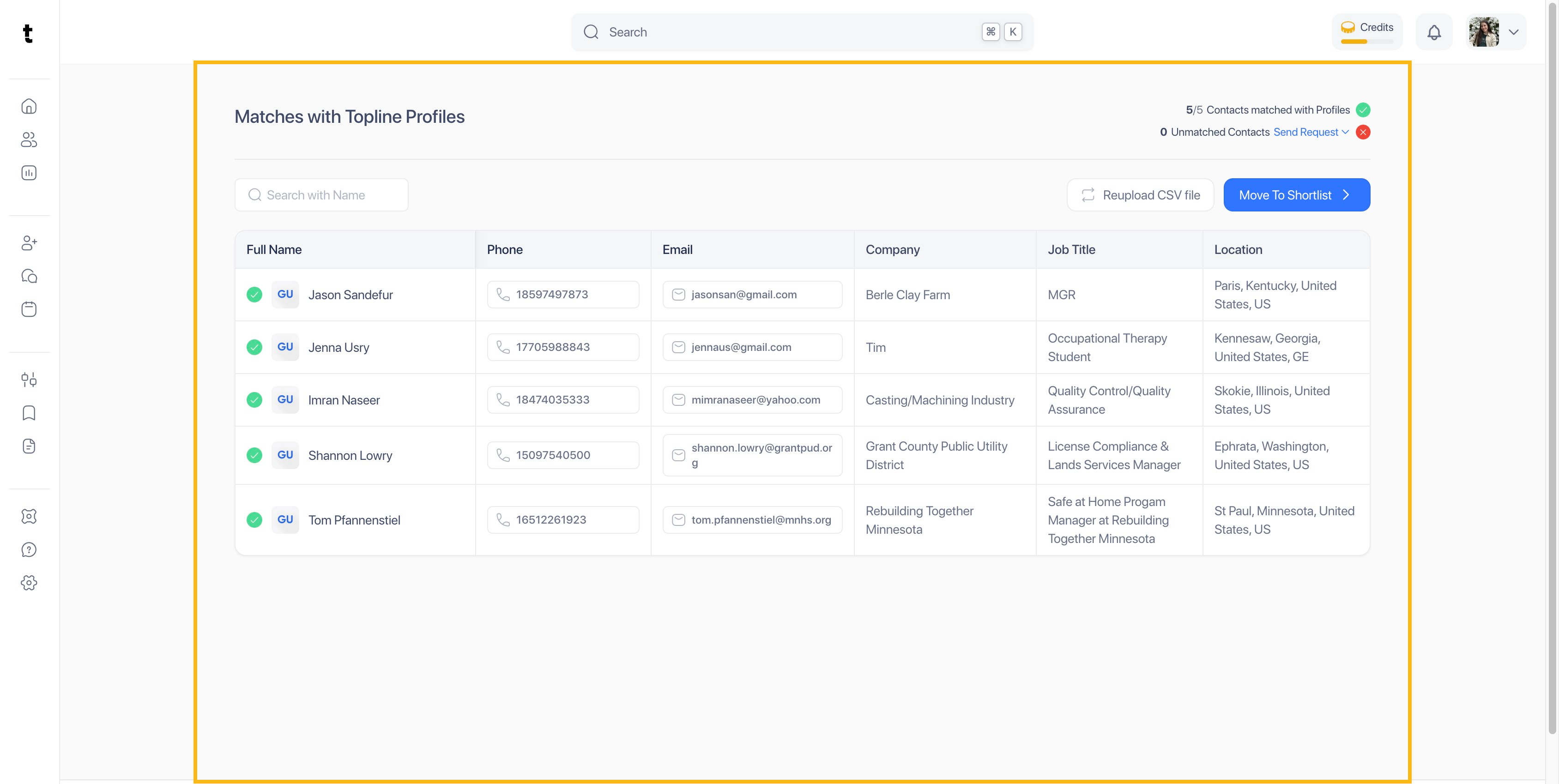Open the settings gear sidebar icon

29,583
